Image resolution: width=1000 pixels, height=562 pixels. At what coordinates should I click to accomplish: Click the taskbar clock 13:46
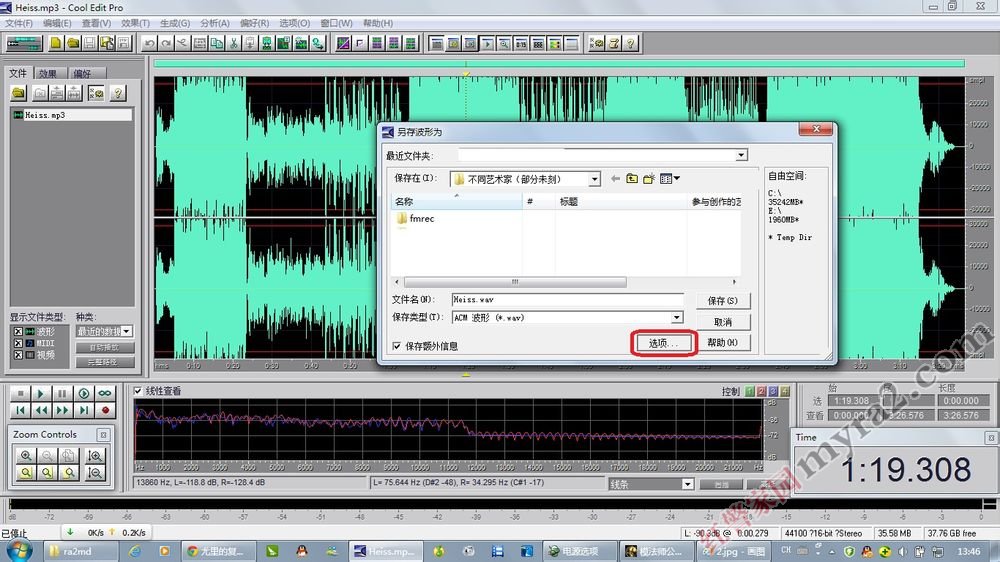tap(969, 551)
